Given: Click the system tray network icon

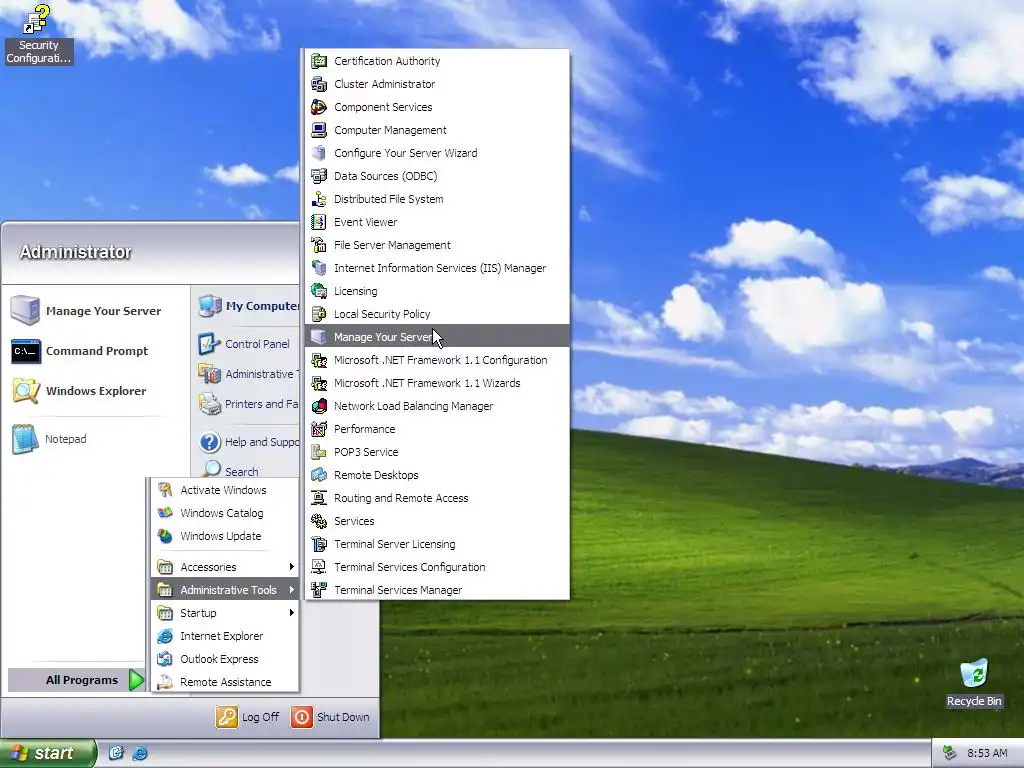Looking at the screenshot, I should click(950, 754).
